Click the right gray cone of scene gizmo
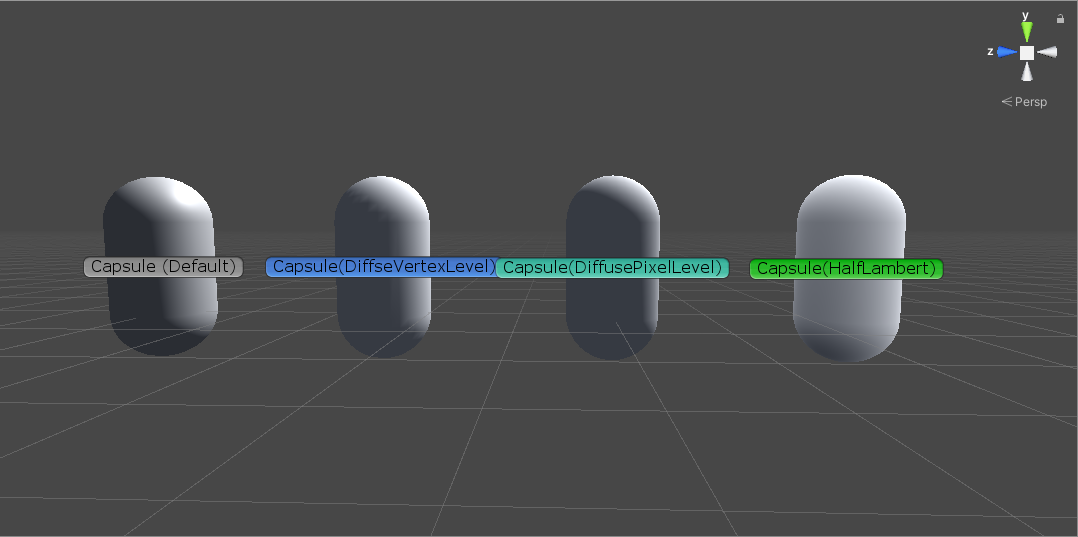Viewport: 1078px width, 537px height. tap(1046, 52)
